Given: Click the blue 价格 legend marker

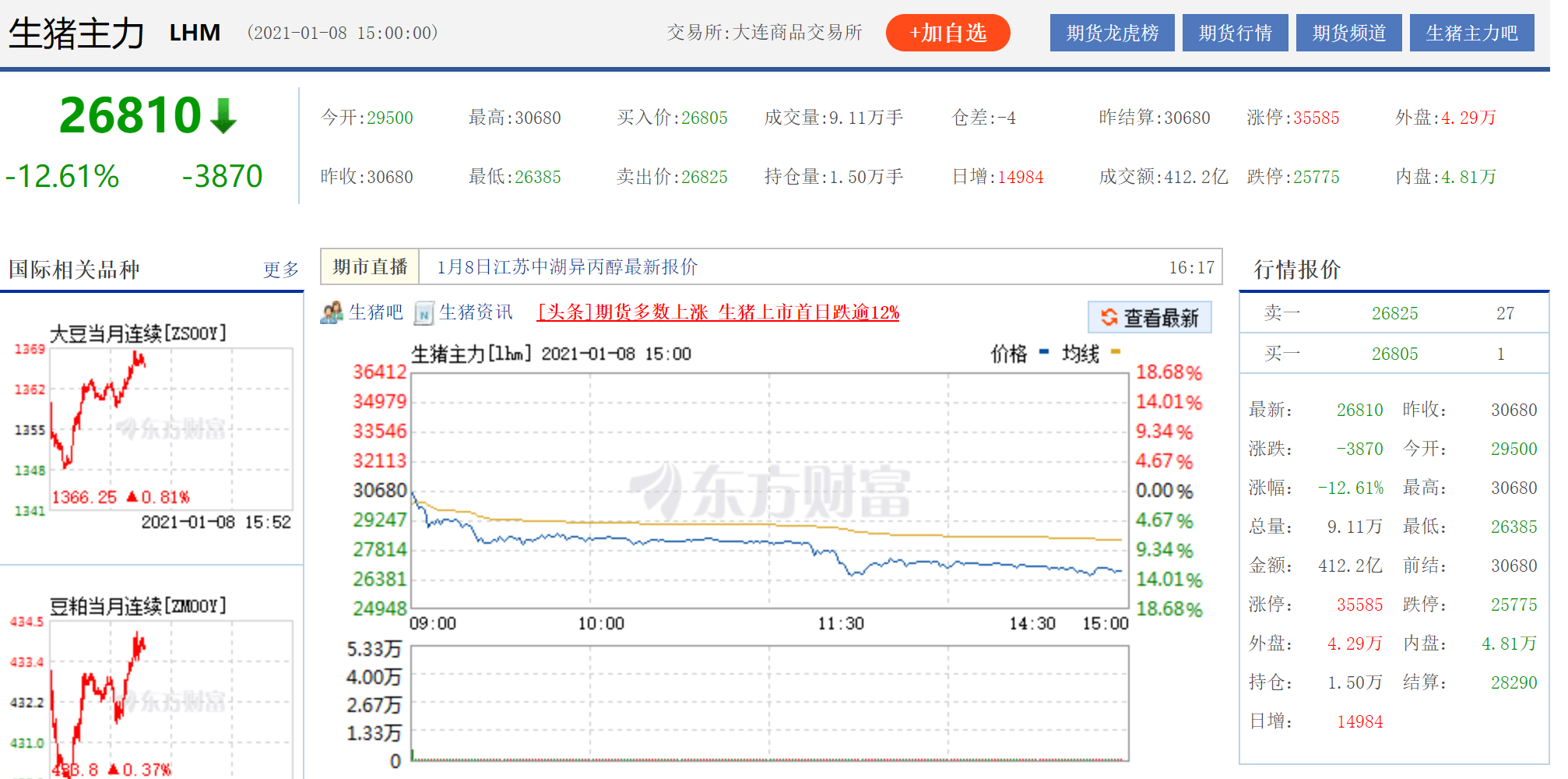Looking at the screenshot, I should pos(1044,352).
